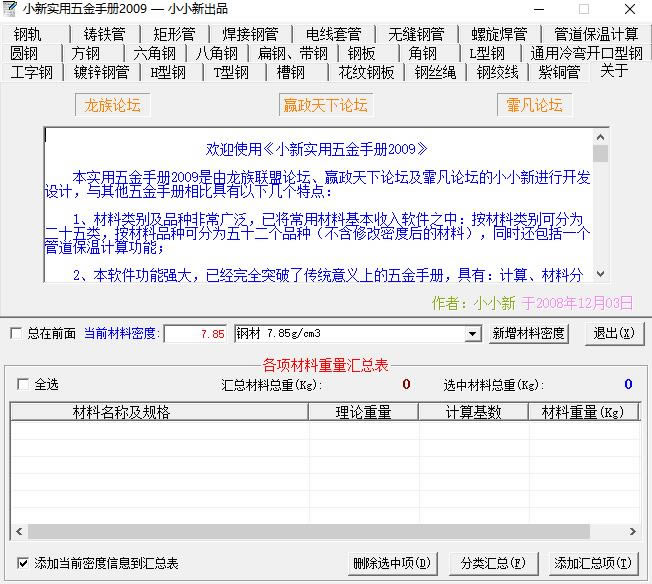The image size is (652, 584).
Task: Uncheck 添加当前密度信息到汇总表
Action: click(23, 564)
